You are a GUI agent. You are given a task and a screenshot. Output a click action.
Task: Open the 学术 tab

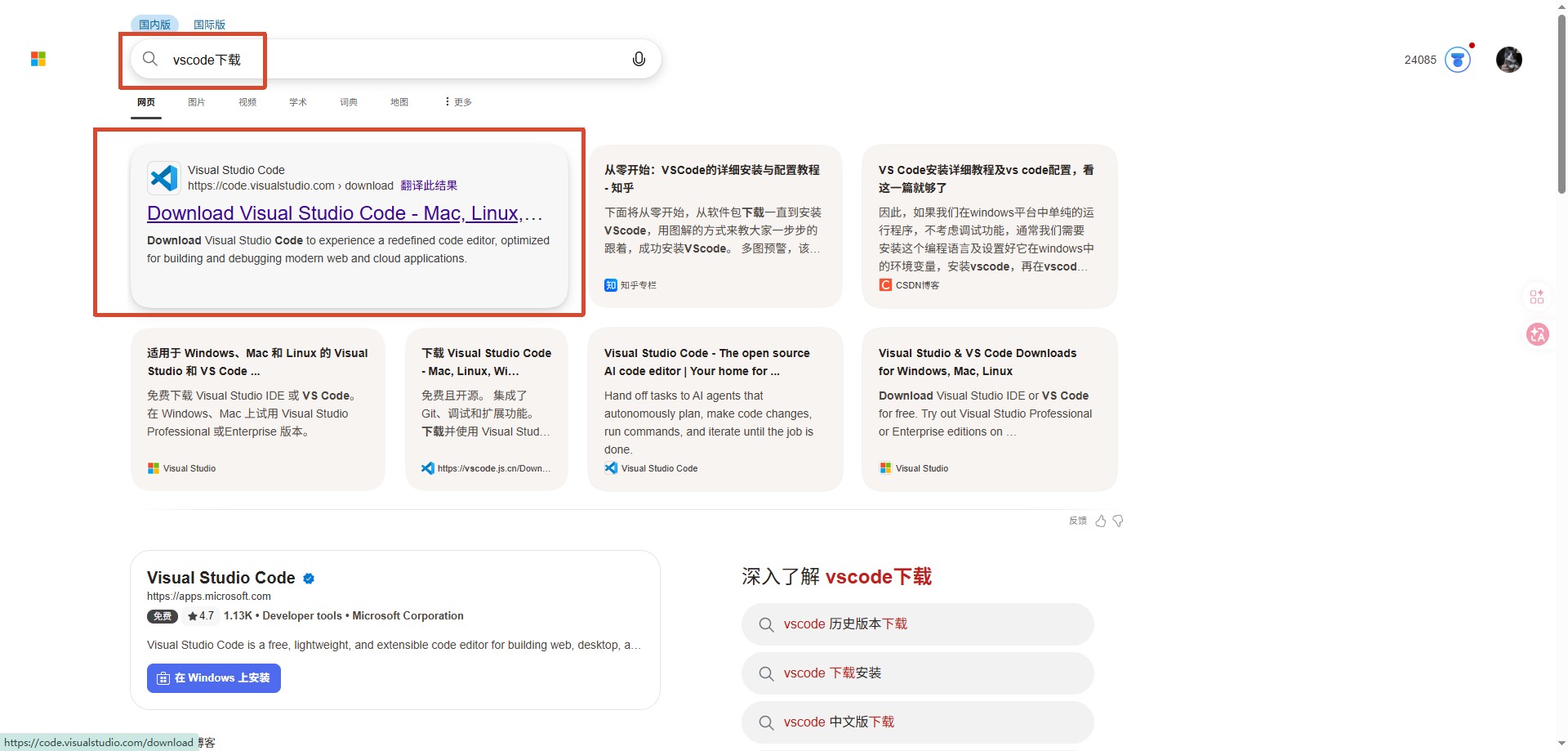(298, 102)
